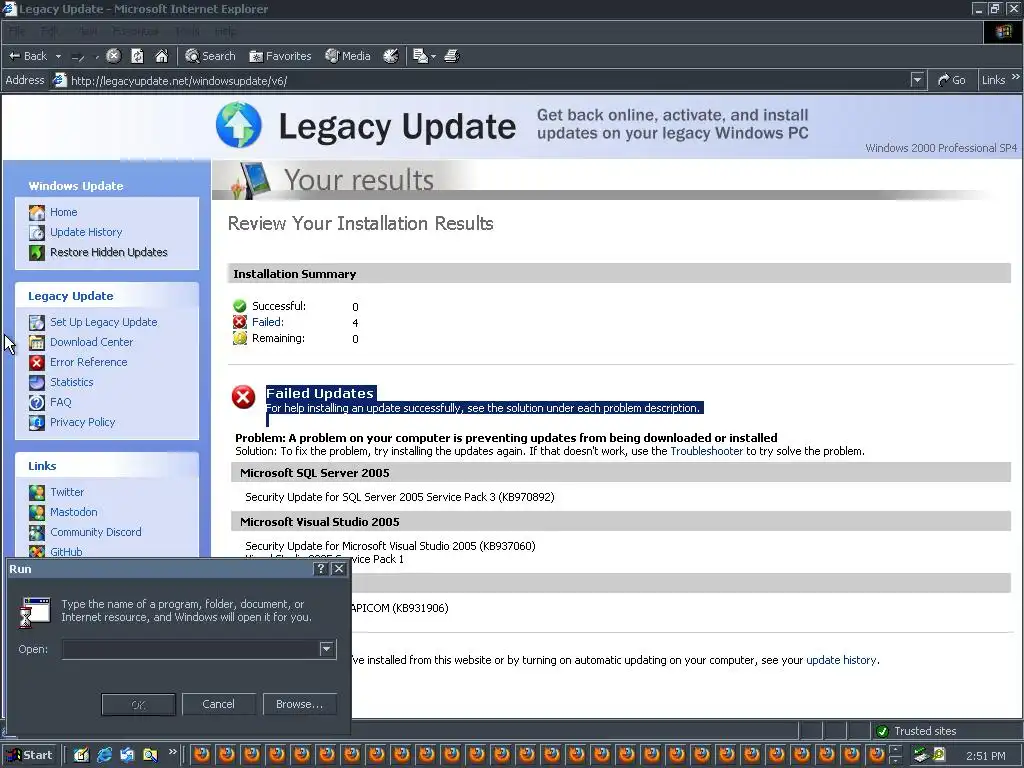The height and width of the screenshot is (768, 1024).
Task: Click the Go button
Action: (952, 80)
